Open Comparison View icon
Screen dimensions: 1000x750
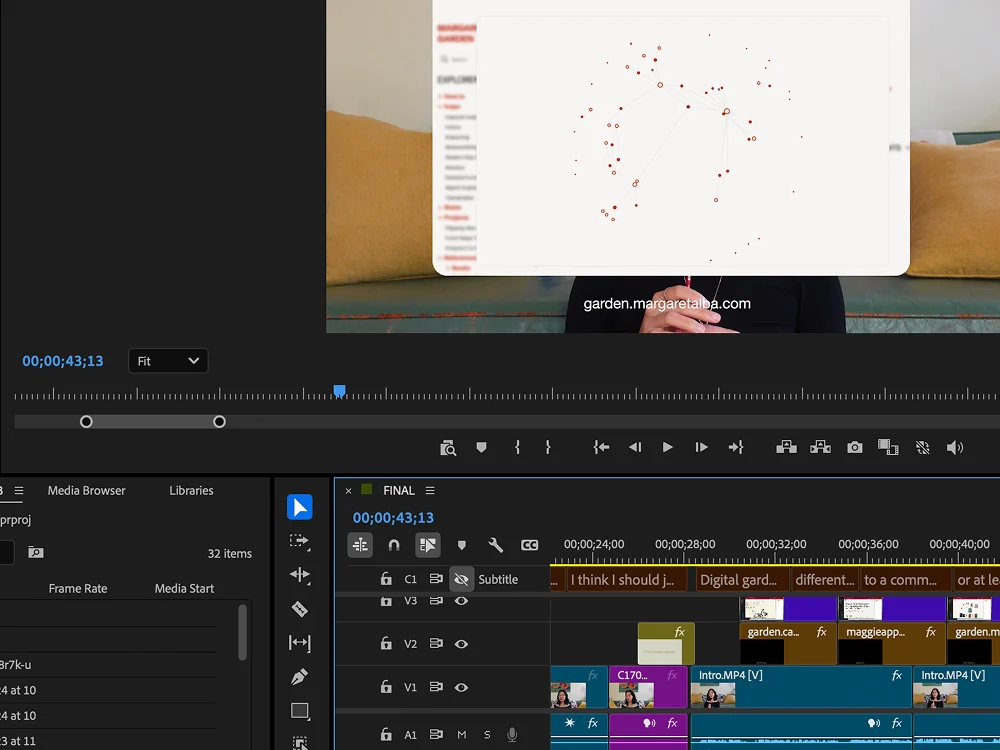888,447
